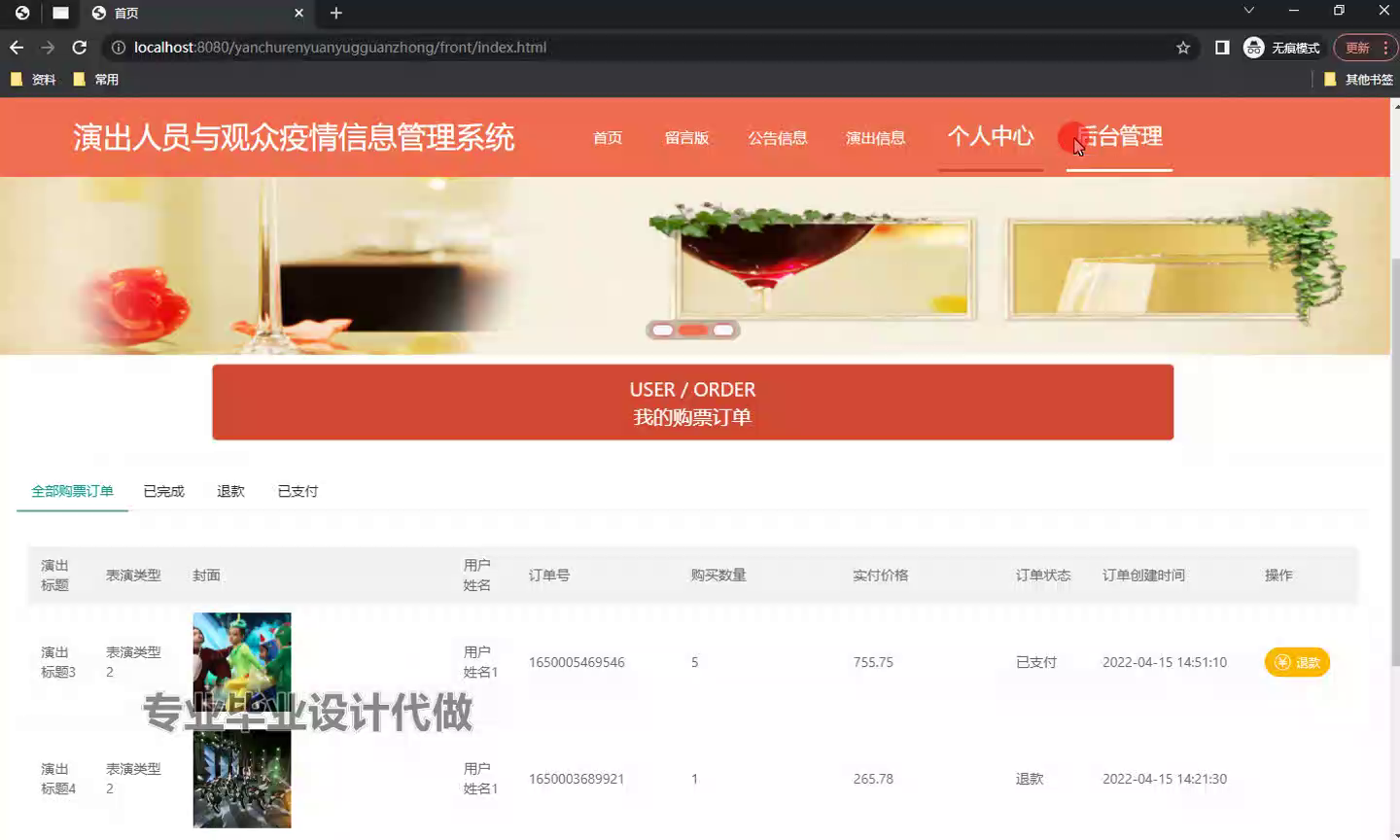Click order number 1650003689921
Image resolution: width=1400 pixels, height=840 pixels.
point(577,779)
